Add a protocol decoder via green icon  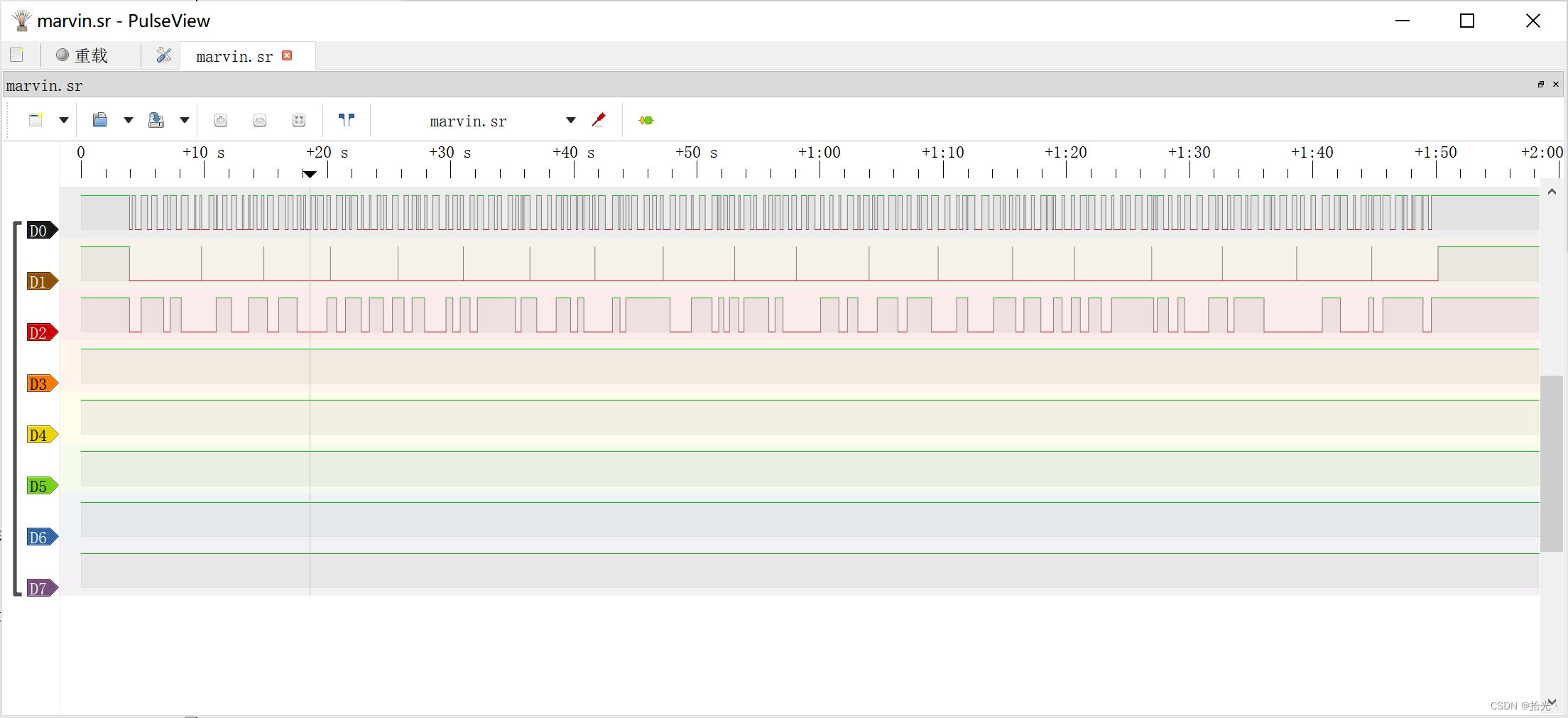coord(646,120)
